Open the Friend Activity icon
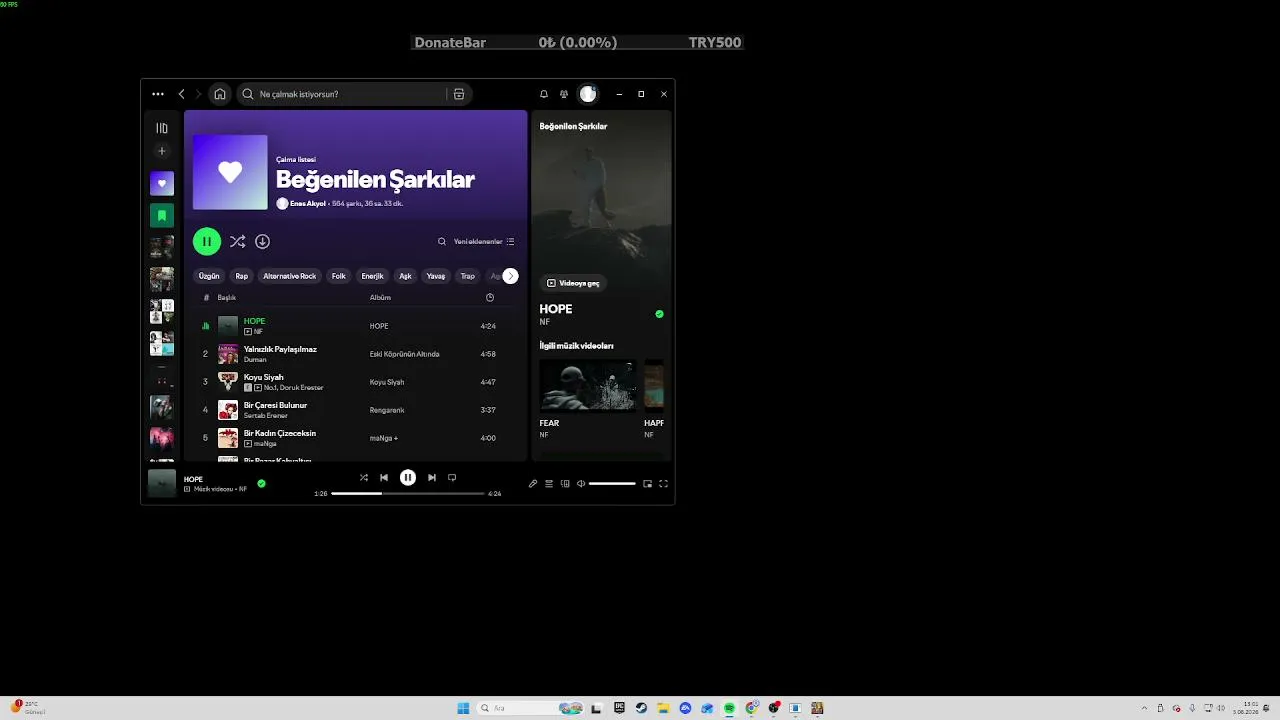1280x720 pixels. pyautogui.click(x=564, y=94)
